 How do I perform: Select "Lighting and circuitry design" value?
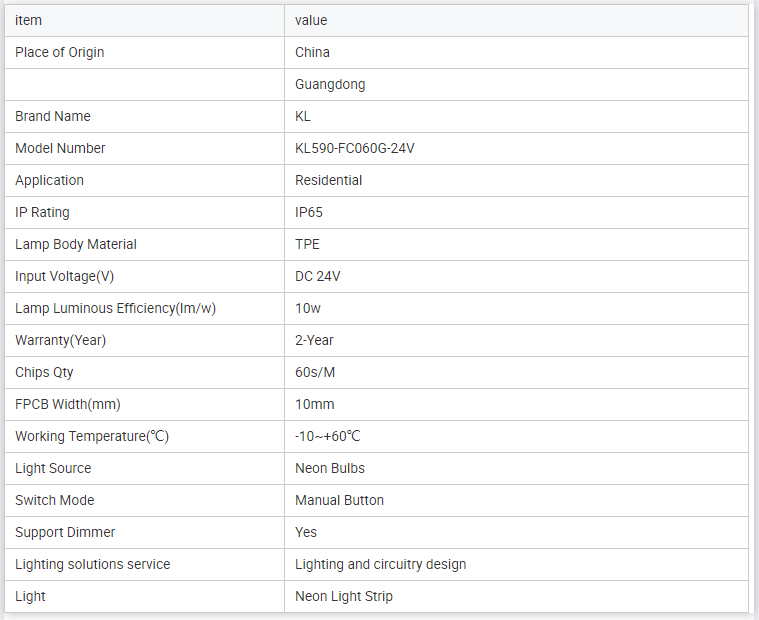tap(381, 564)
